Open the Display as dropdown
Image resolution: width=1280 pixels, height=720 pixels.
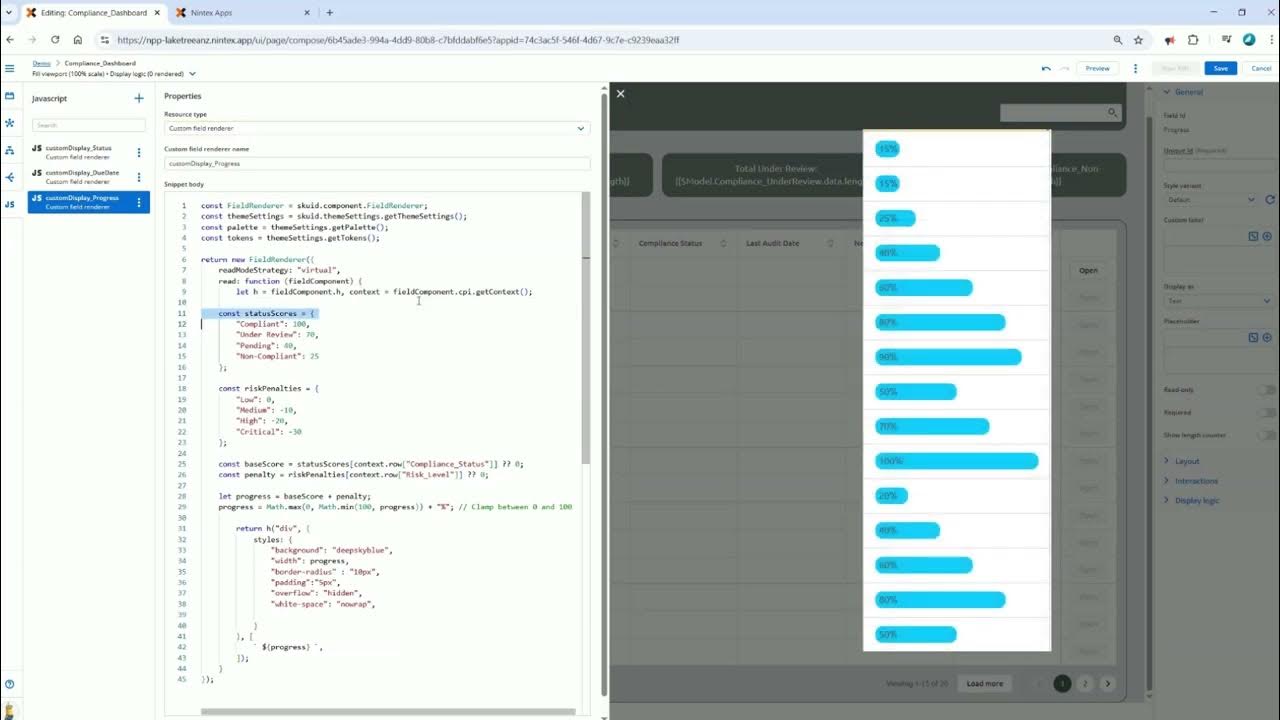point(1215,300)
